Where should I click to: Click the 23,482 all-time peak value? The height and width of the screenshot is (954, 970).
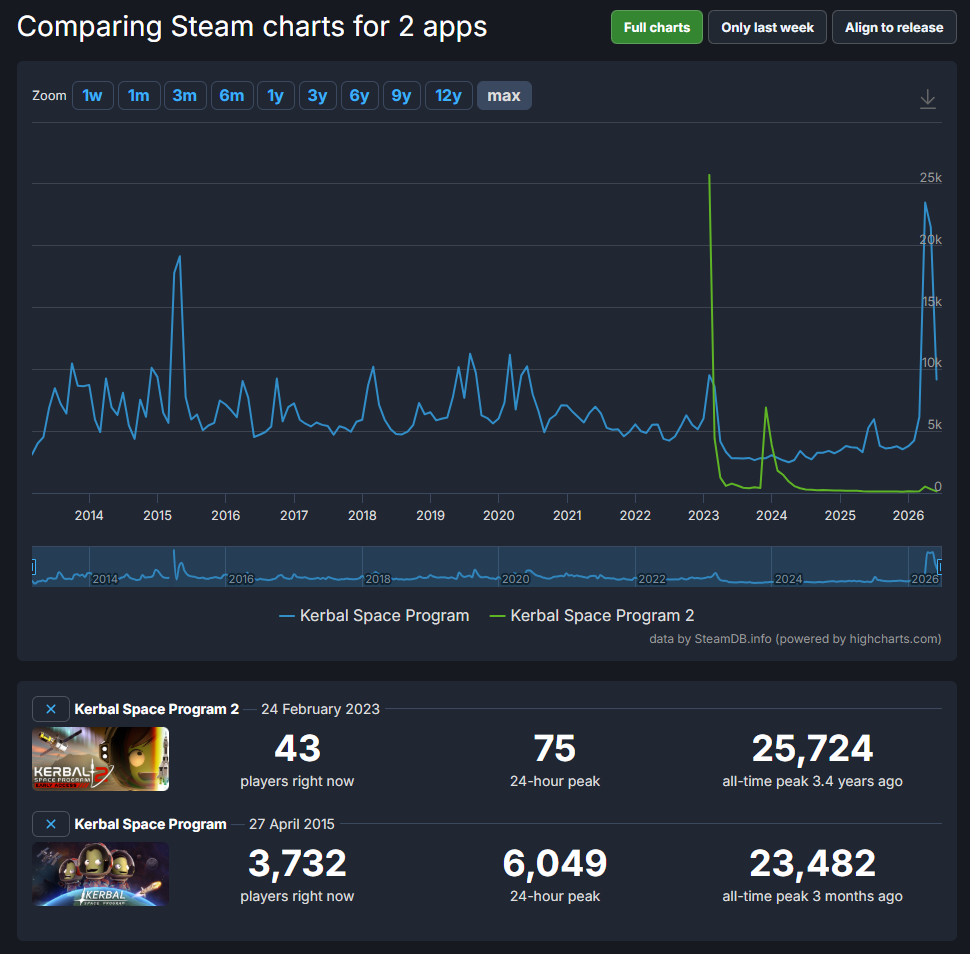coord(812,863)
